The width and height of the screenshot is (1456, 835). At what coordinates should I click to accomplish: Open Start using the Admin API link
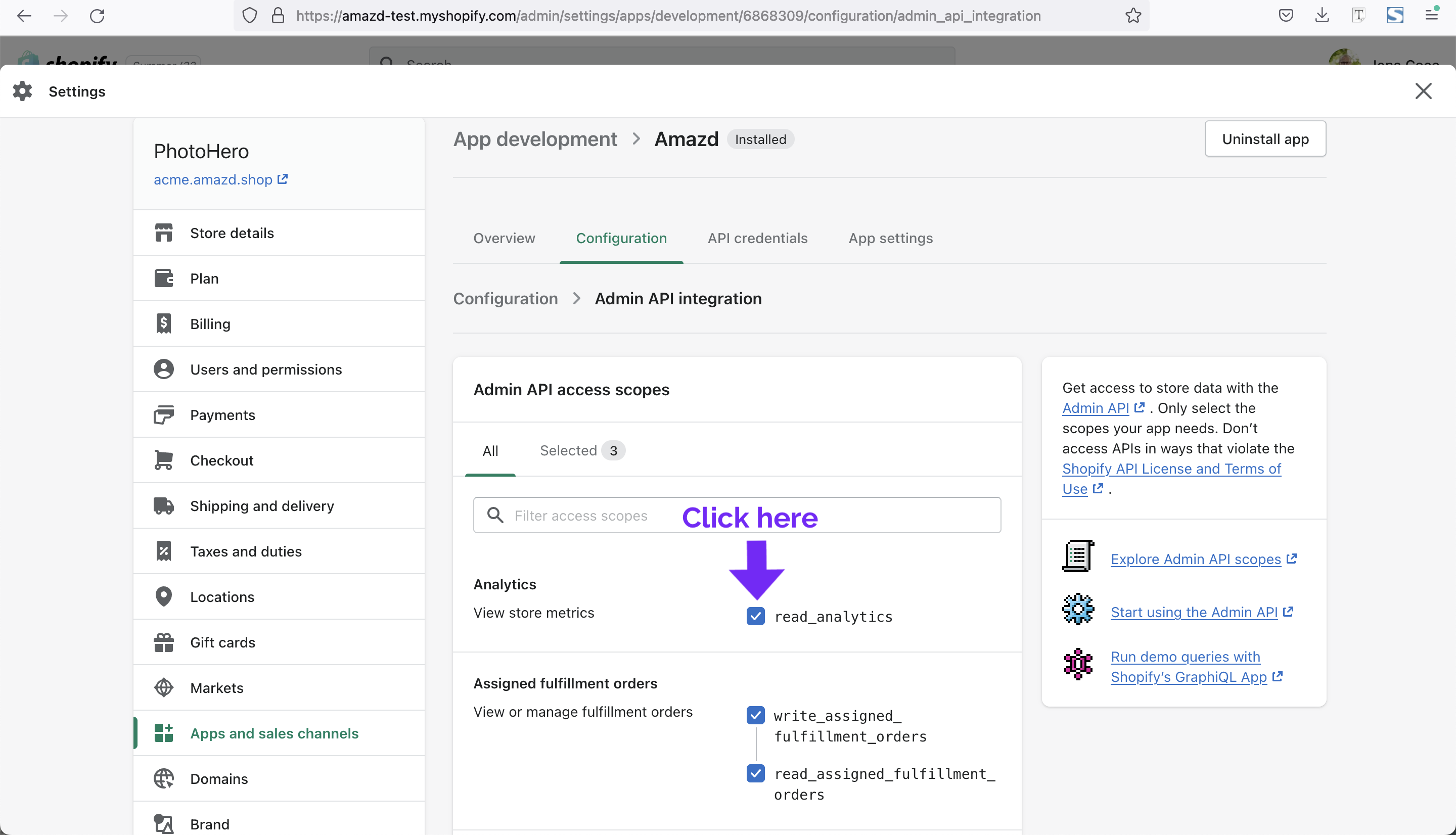1201,613
